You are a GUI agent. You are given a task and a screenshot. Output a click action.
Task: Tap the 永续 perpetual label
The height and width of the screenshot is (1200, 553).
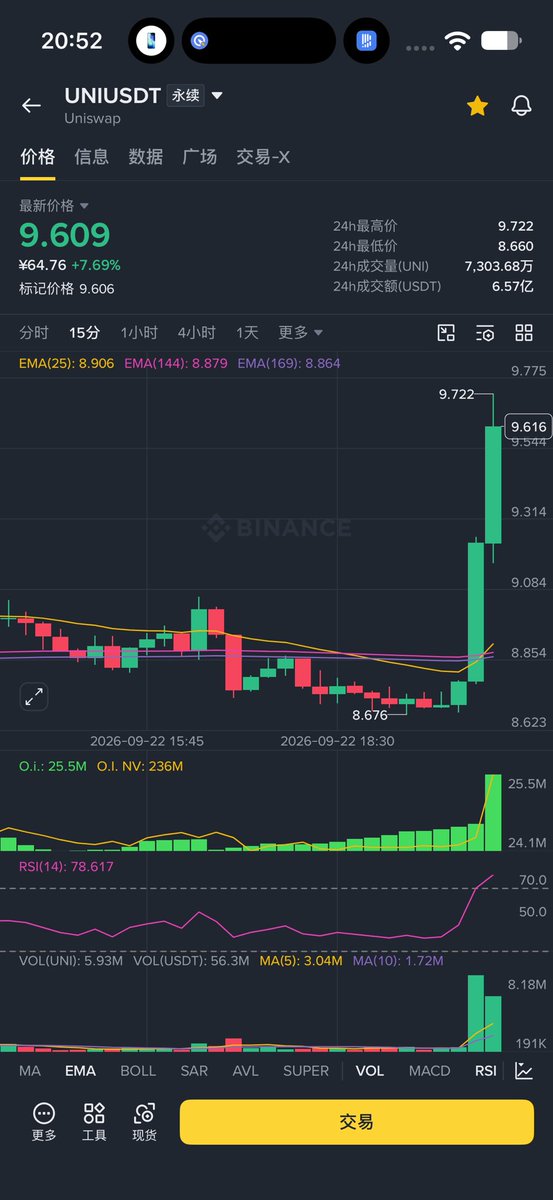pyautogui.click(x=186, y=96)
